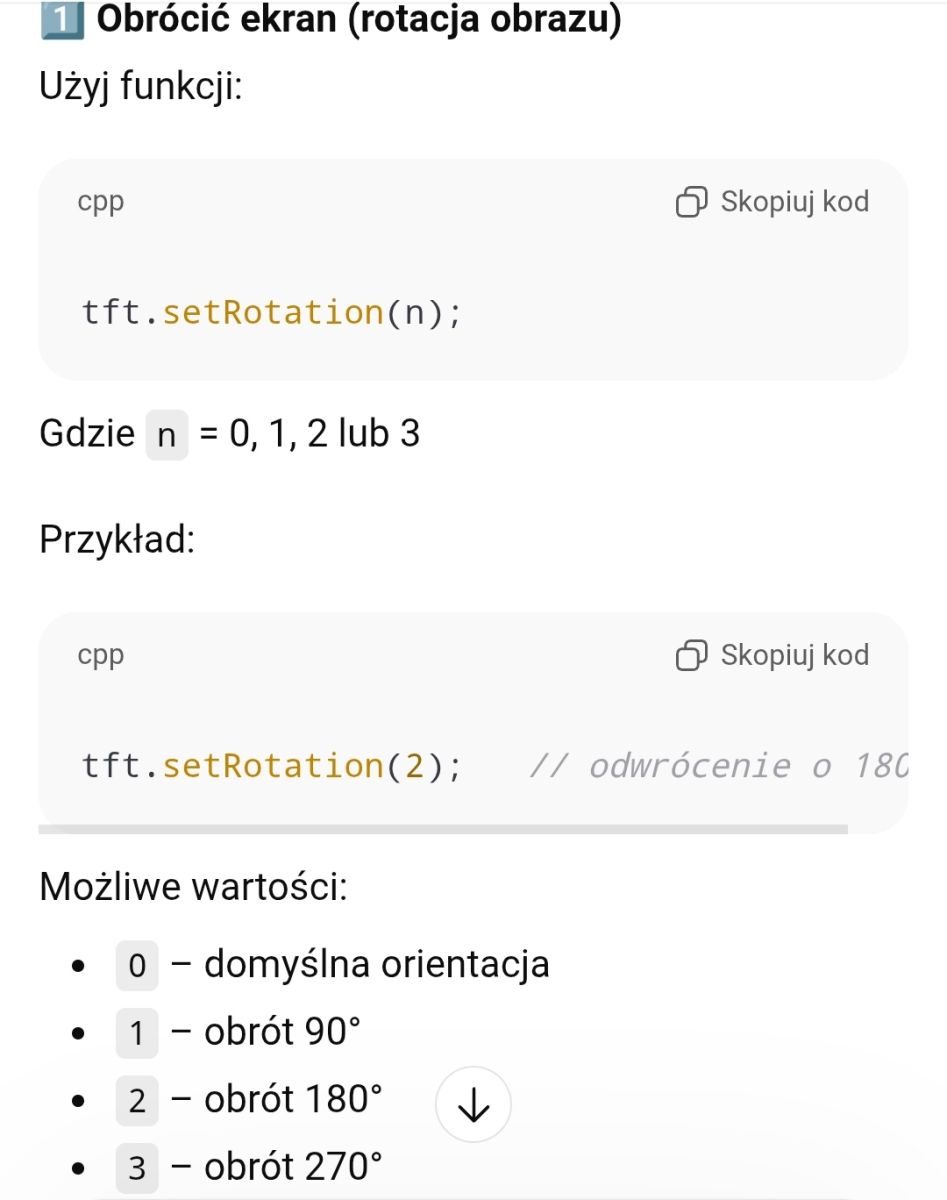947x1200 pixels.
Task: Click the tft.setRotation(n); code line
Action: click(272, 313)
